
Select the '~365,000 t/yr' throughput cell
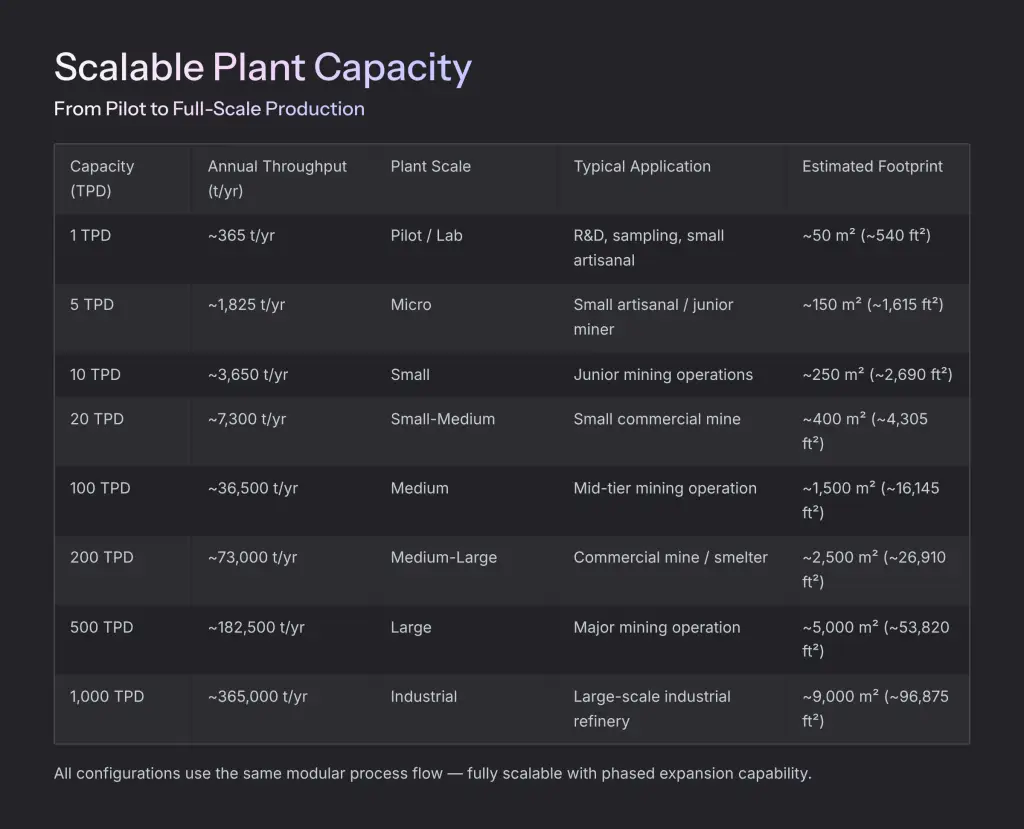pos(257,697)
